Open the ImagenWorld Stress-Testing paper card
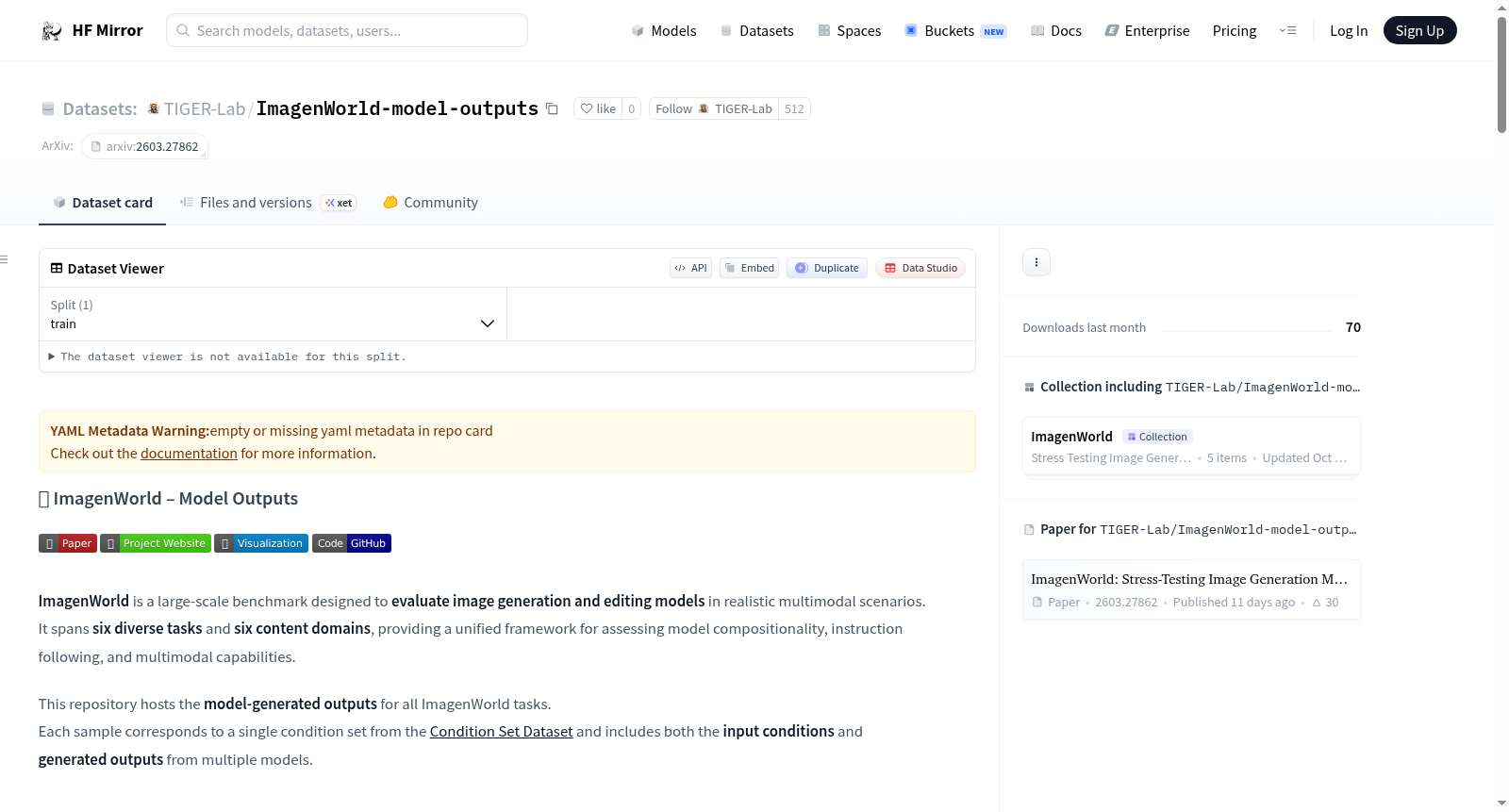Viewport: 1509px width, 812px height. tap(1191, 590)
